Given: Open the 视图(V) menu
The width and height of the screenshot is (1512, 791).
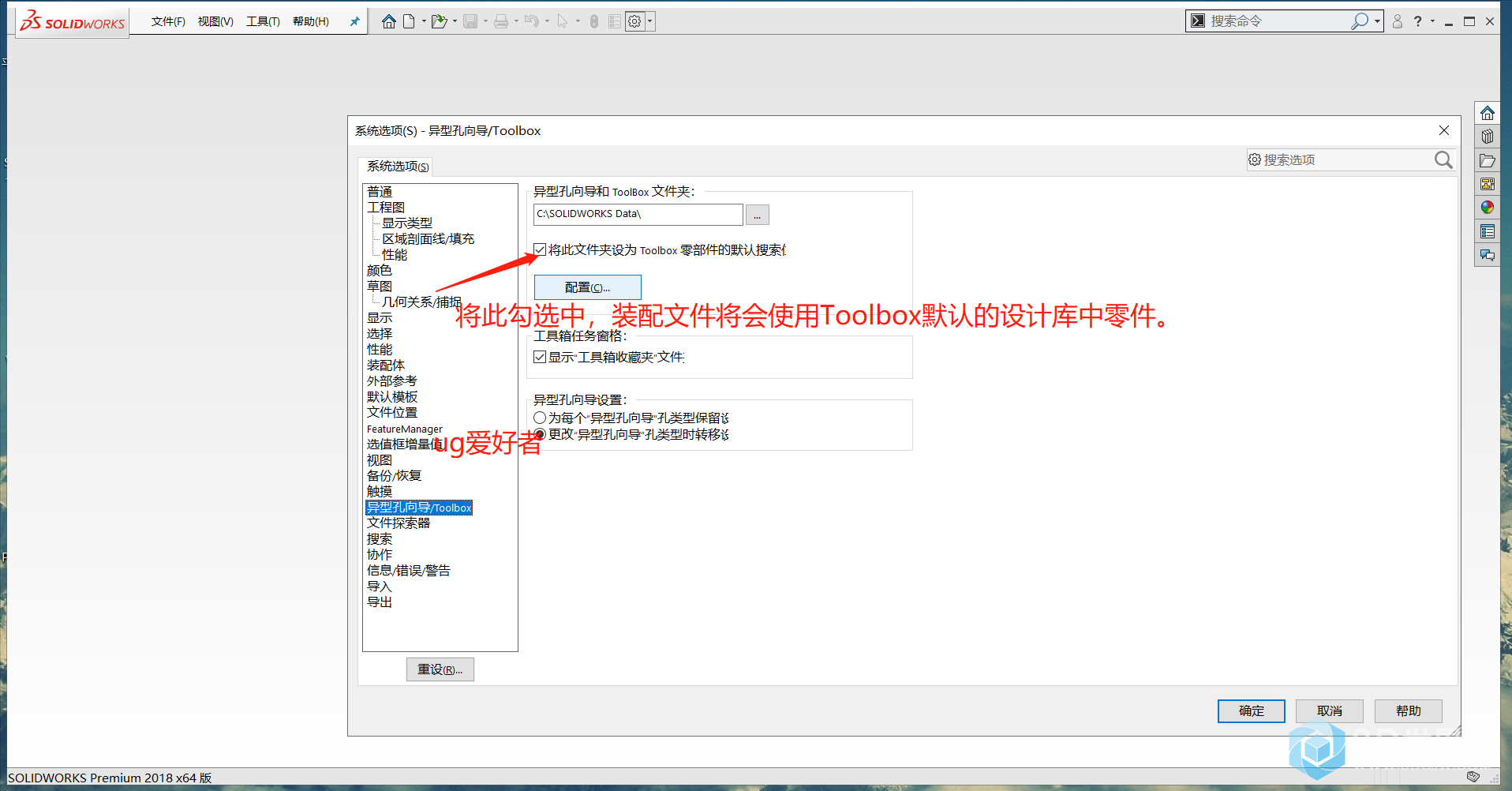Looking at the screenshot, I should click(x=215, y=21).
